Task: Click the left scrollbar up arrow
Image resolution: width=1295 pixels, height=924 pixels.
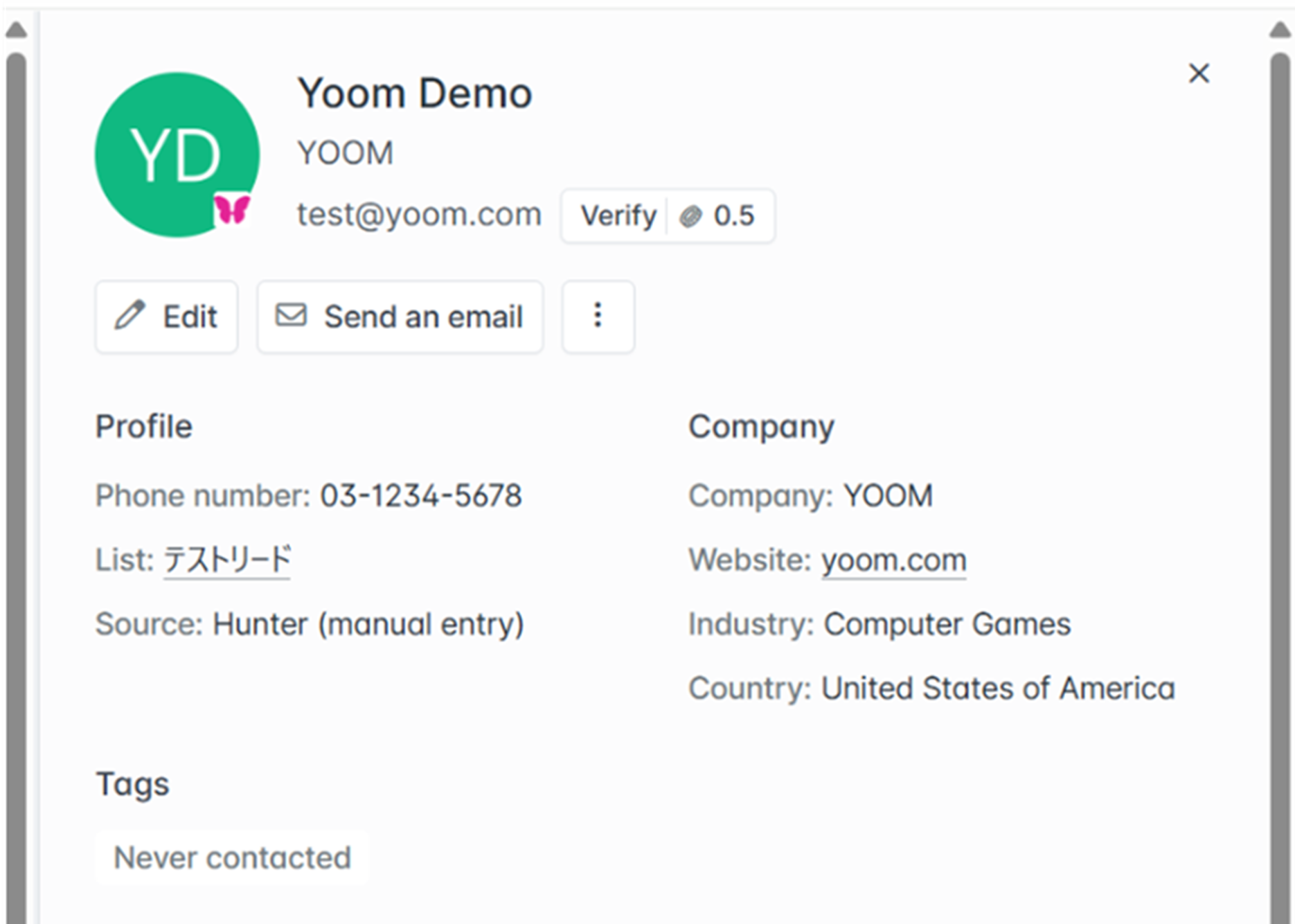Action: [x=16, y=30]
